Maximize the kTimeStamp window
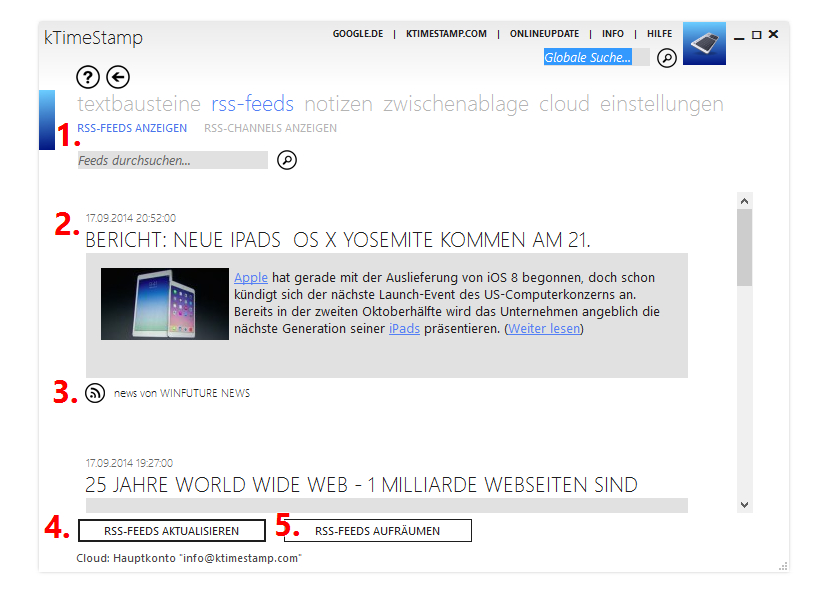The image size is (818, 596). coord(756,34)
